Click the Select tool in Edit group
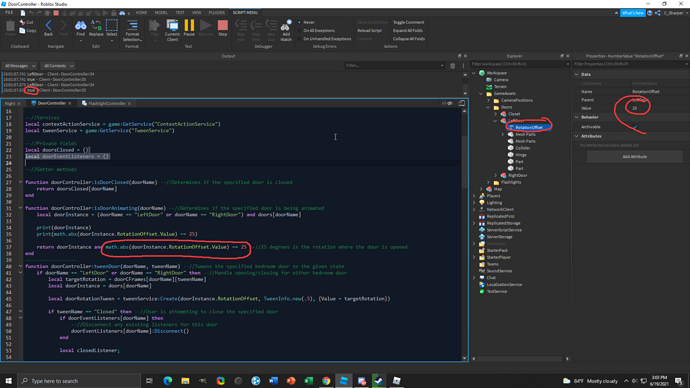This screenshot has width=690, height=388. coord(112,28)
